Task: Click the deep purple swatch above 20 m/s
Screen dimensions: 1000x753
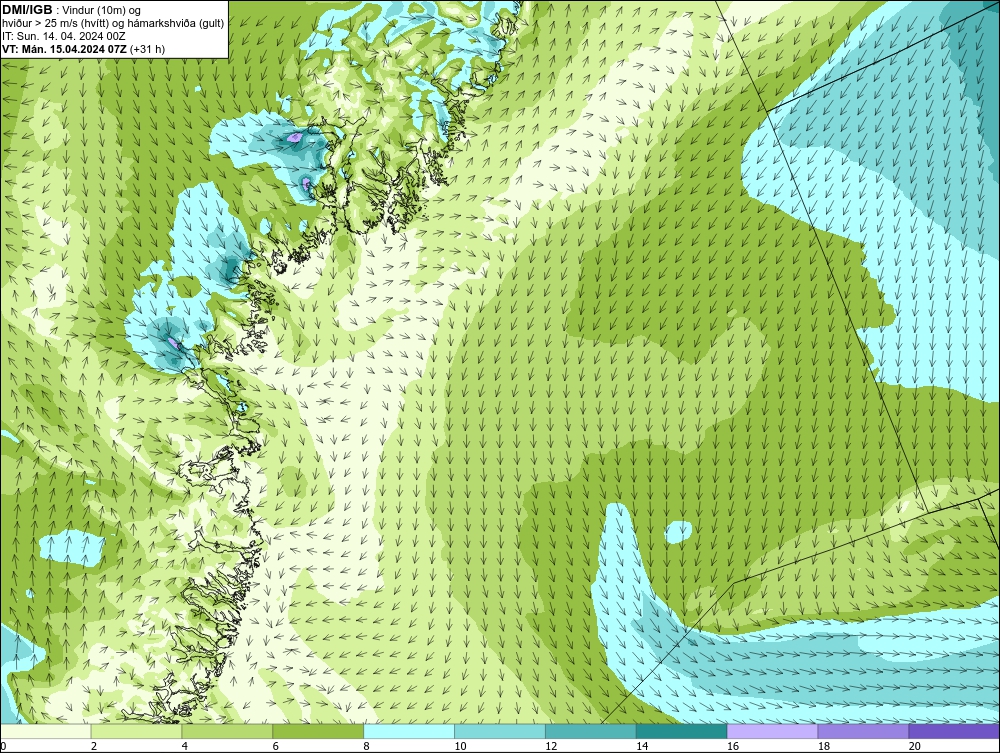Action: coord(954,731)
